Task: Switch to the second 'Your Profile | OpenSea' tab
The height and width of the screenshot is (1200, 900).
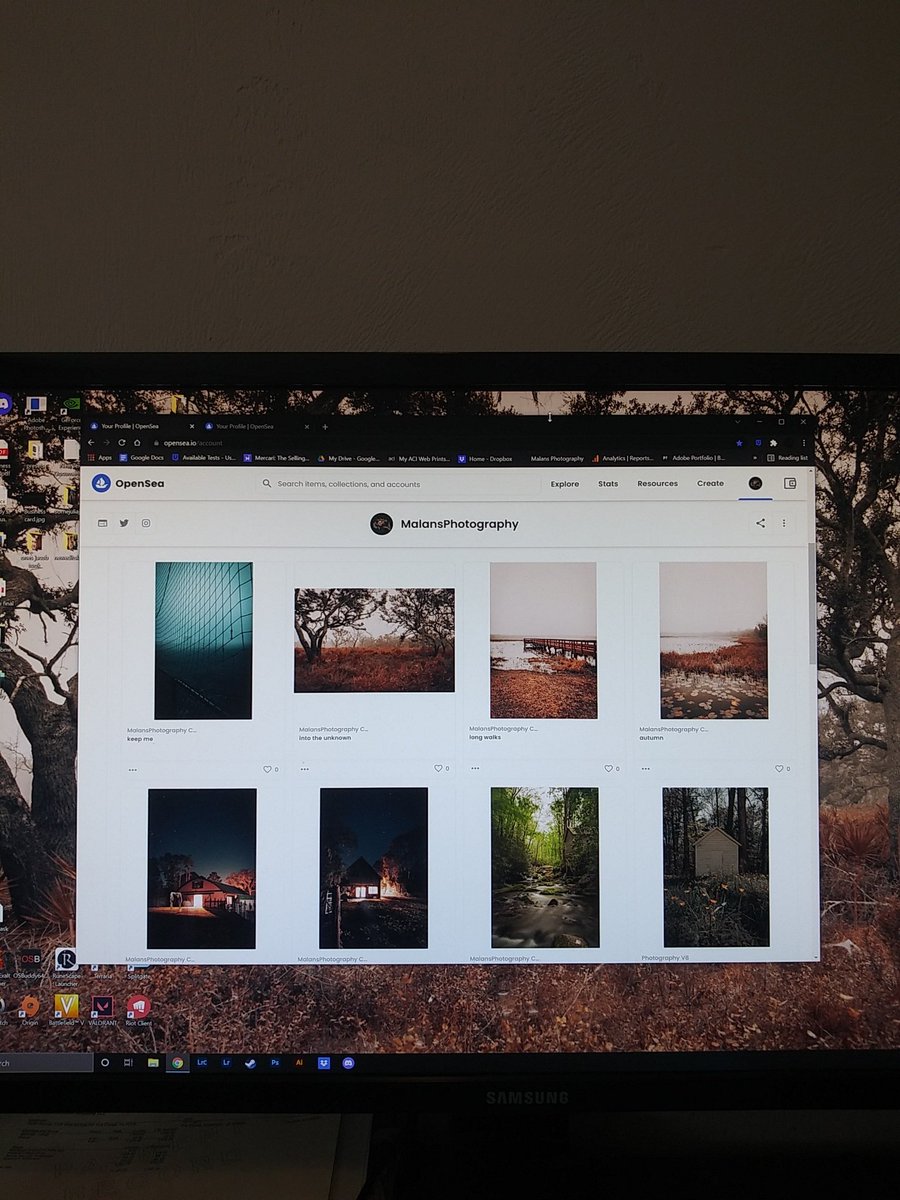Action: [x=256, y=426]
